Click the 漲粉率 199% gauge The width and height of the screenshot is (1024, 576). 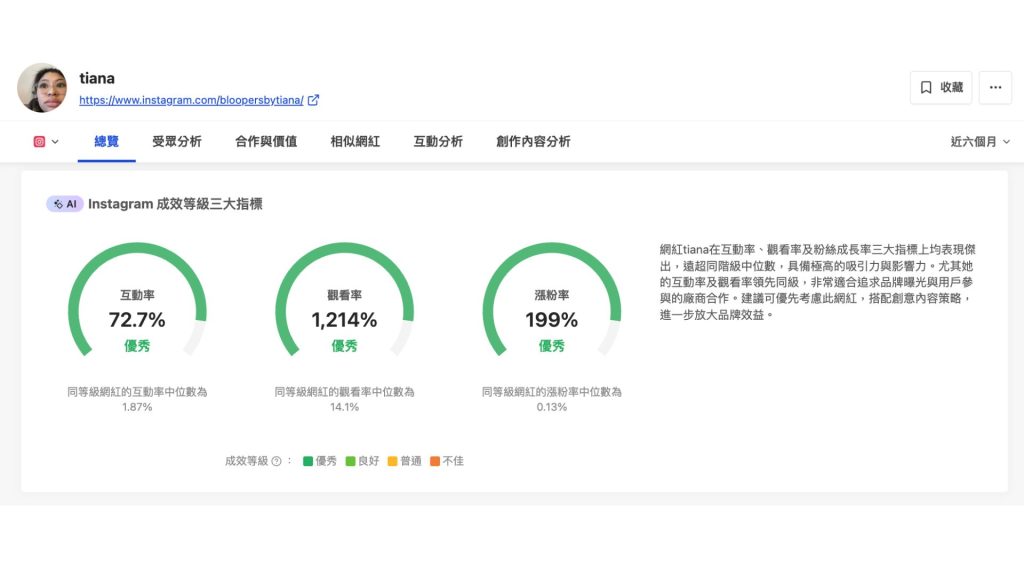click(552, 300)
